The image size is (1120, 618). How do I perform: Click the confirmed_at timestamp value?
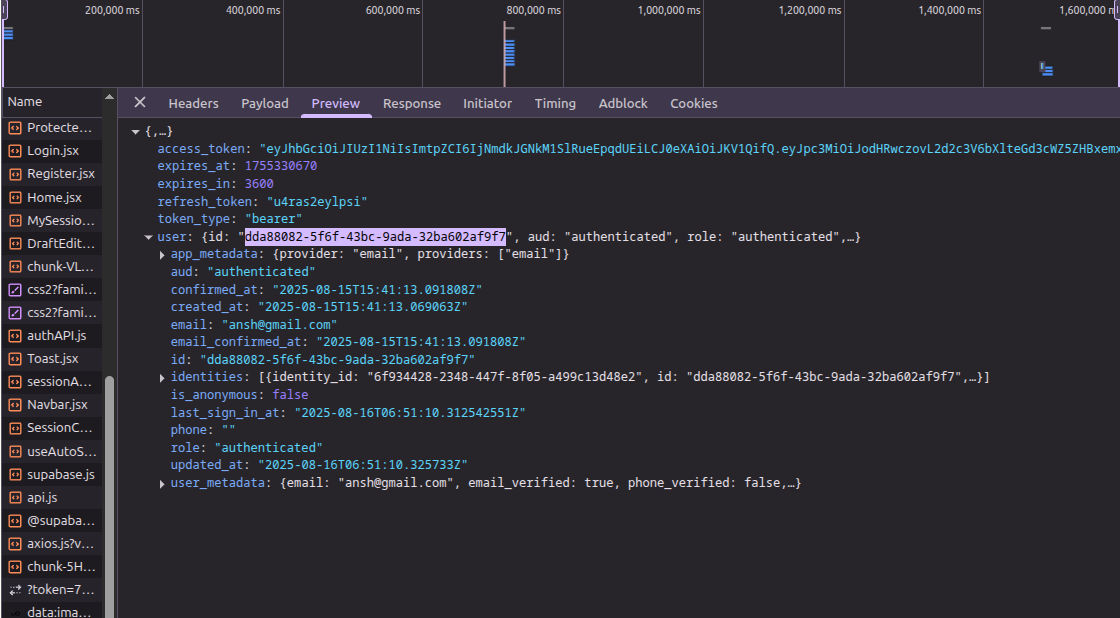(377, 289)
